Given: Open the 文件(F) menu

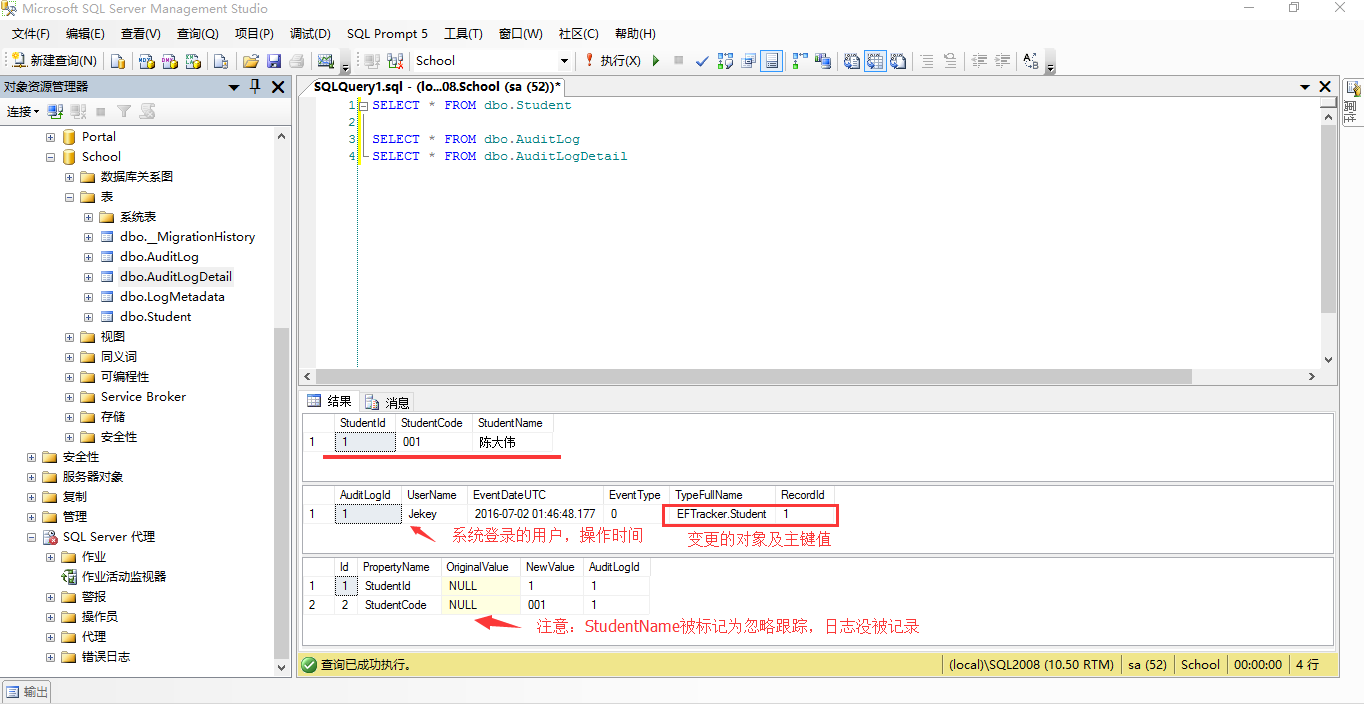Looking at the screenshot, I should [x=31, y=34].
